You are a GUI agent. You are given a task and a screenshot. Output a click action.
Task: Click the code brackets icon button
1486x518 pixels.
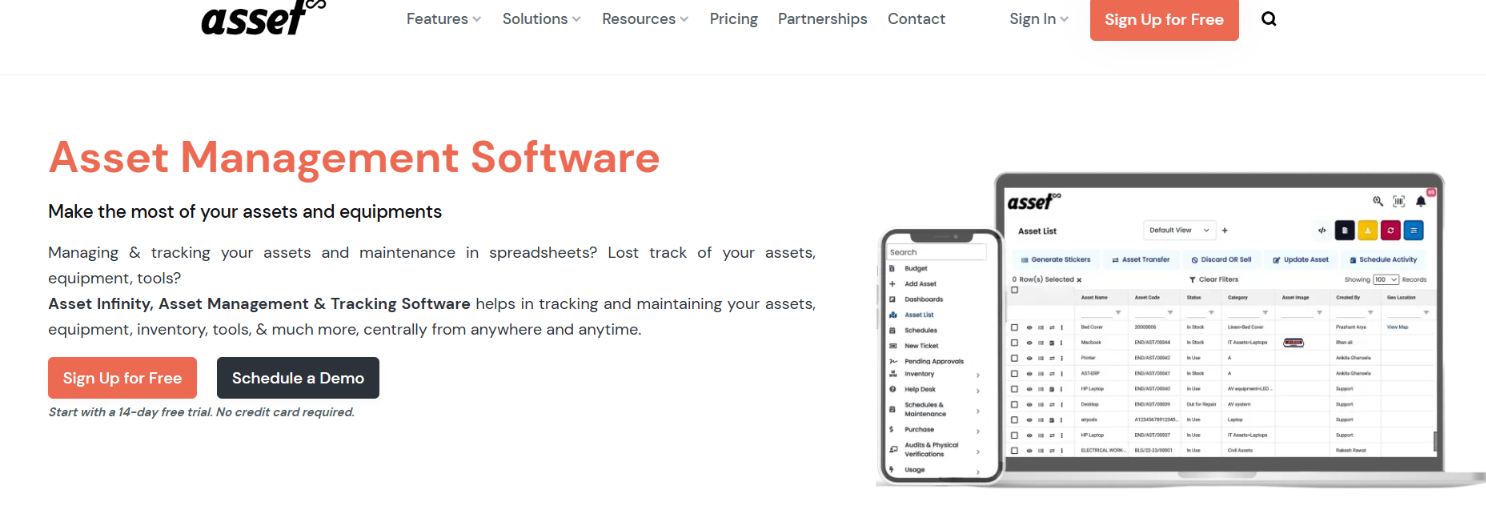click(x=1322, y=230)
